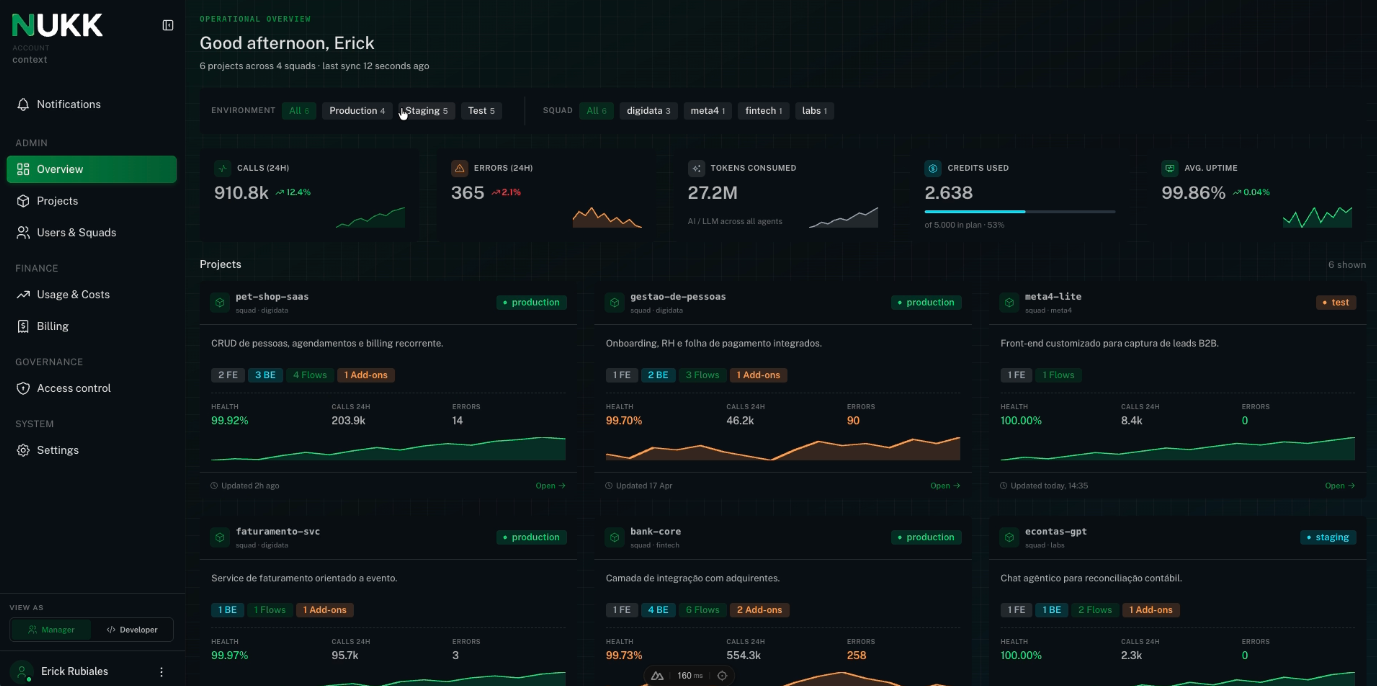The height and width of the screenshot is (686, 1377).
Task: Click the Calls (24H) pulse icon
Action: (x=222, y=168)
